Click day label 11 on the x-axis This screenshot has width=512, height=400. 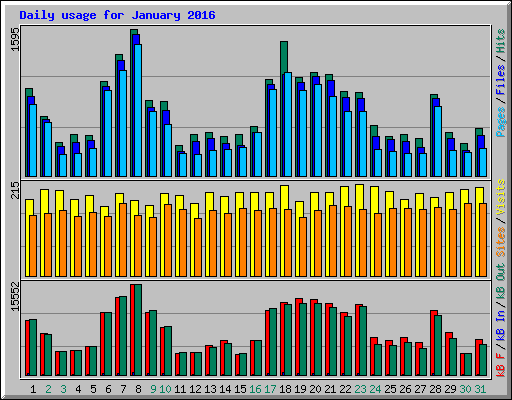point(180,389)
